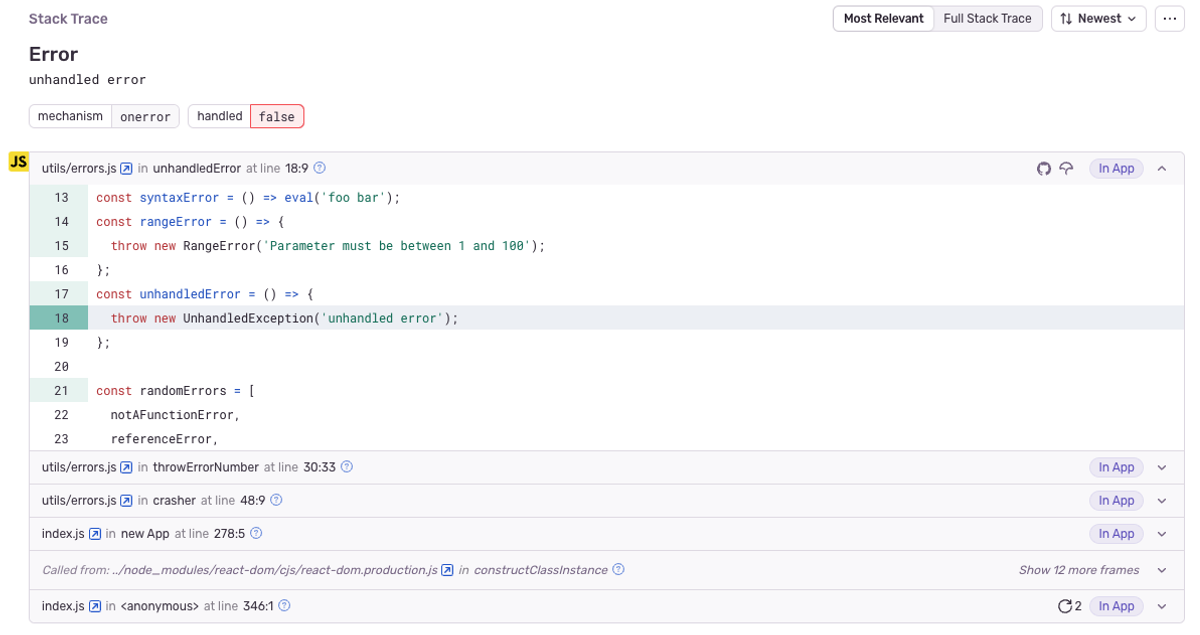The height and width of the screenshot is (635, 1200).
Task: Click line number 17 in gutter
Action: click(x=61, y=294)
